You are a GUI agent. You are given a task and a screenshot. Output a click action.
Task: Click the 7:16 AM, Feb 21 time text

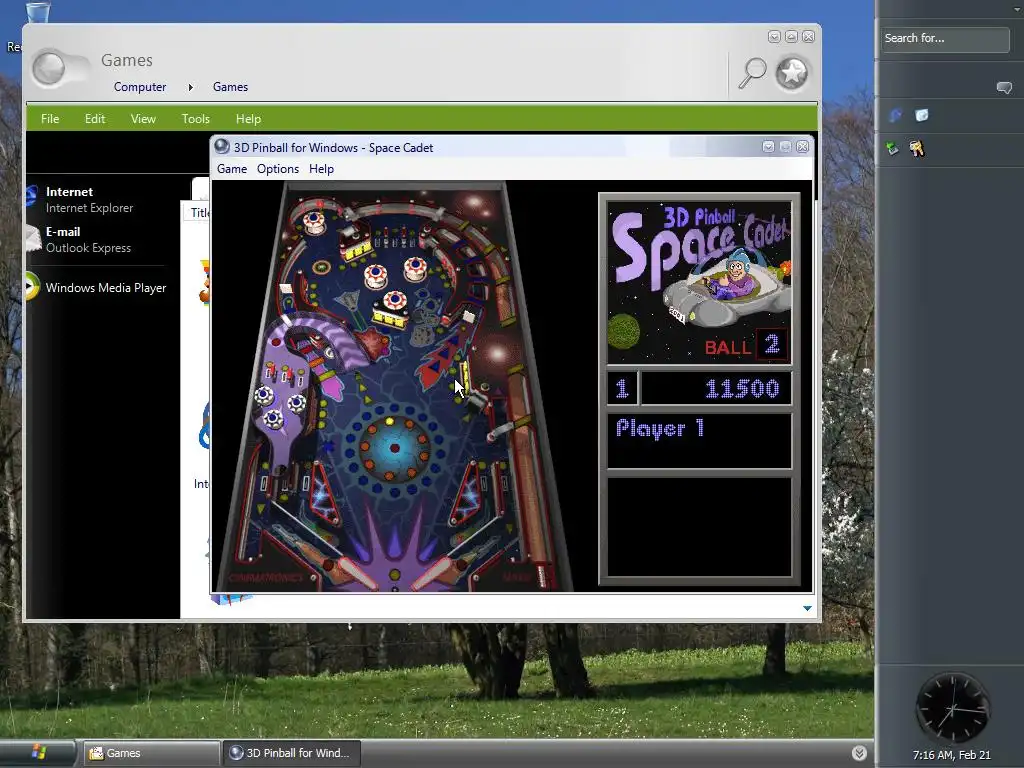click(952, 755)
